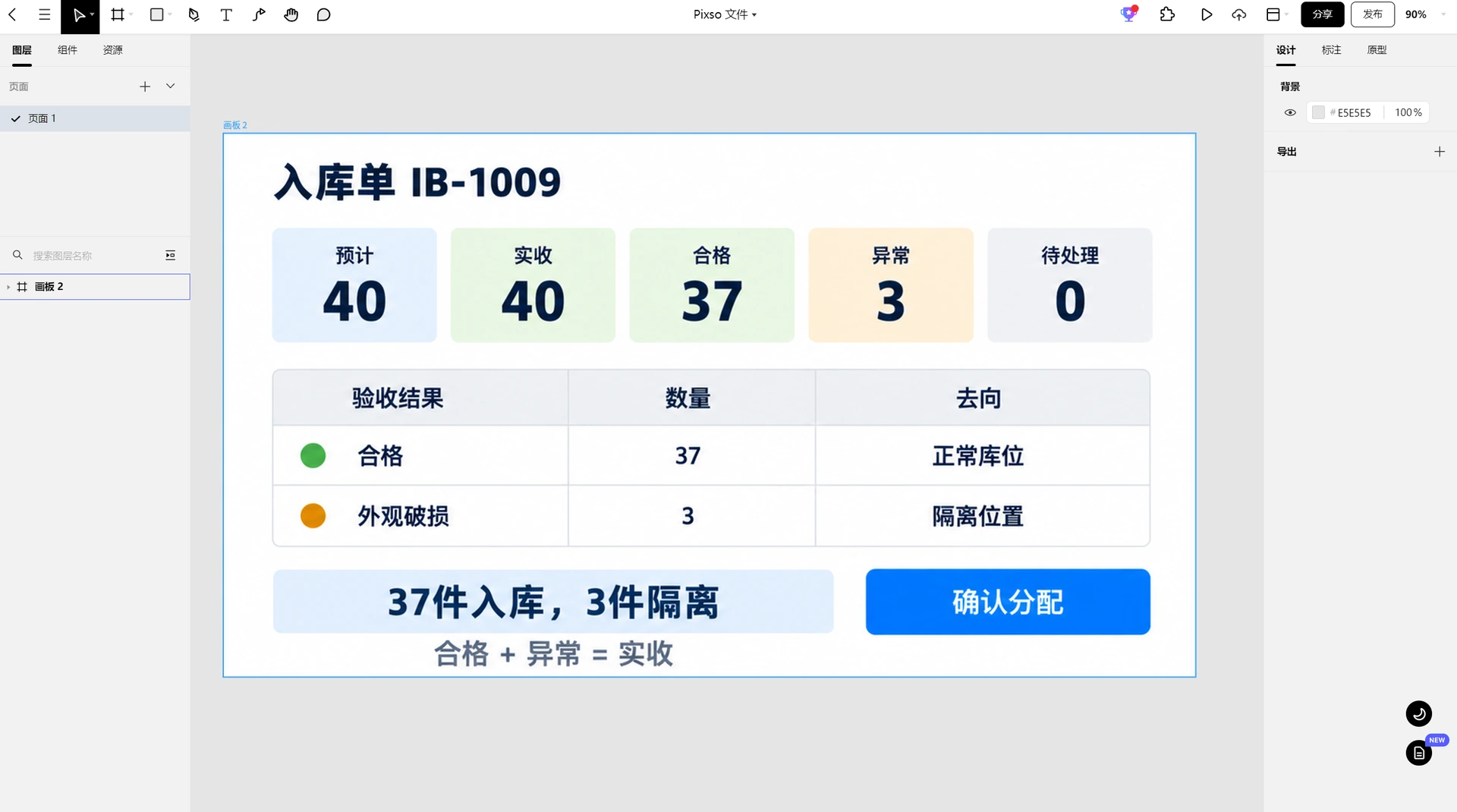Click the 100% background opacity value
Screen dimensions: 1457x812
pos(1408,112)
